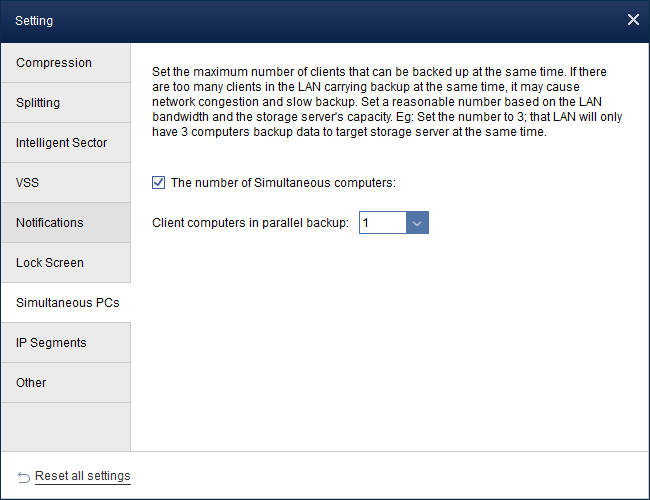Close the Setting dialog with the X
The width and height of the screenshot is (650, 500).
[632, 20]
